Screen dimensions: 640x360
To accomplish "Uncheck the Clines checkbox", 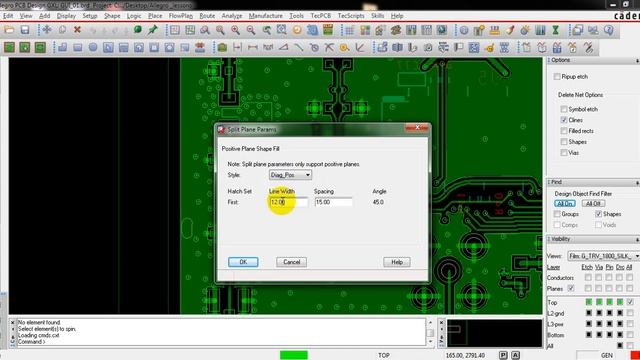I will (564, 120).
